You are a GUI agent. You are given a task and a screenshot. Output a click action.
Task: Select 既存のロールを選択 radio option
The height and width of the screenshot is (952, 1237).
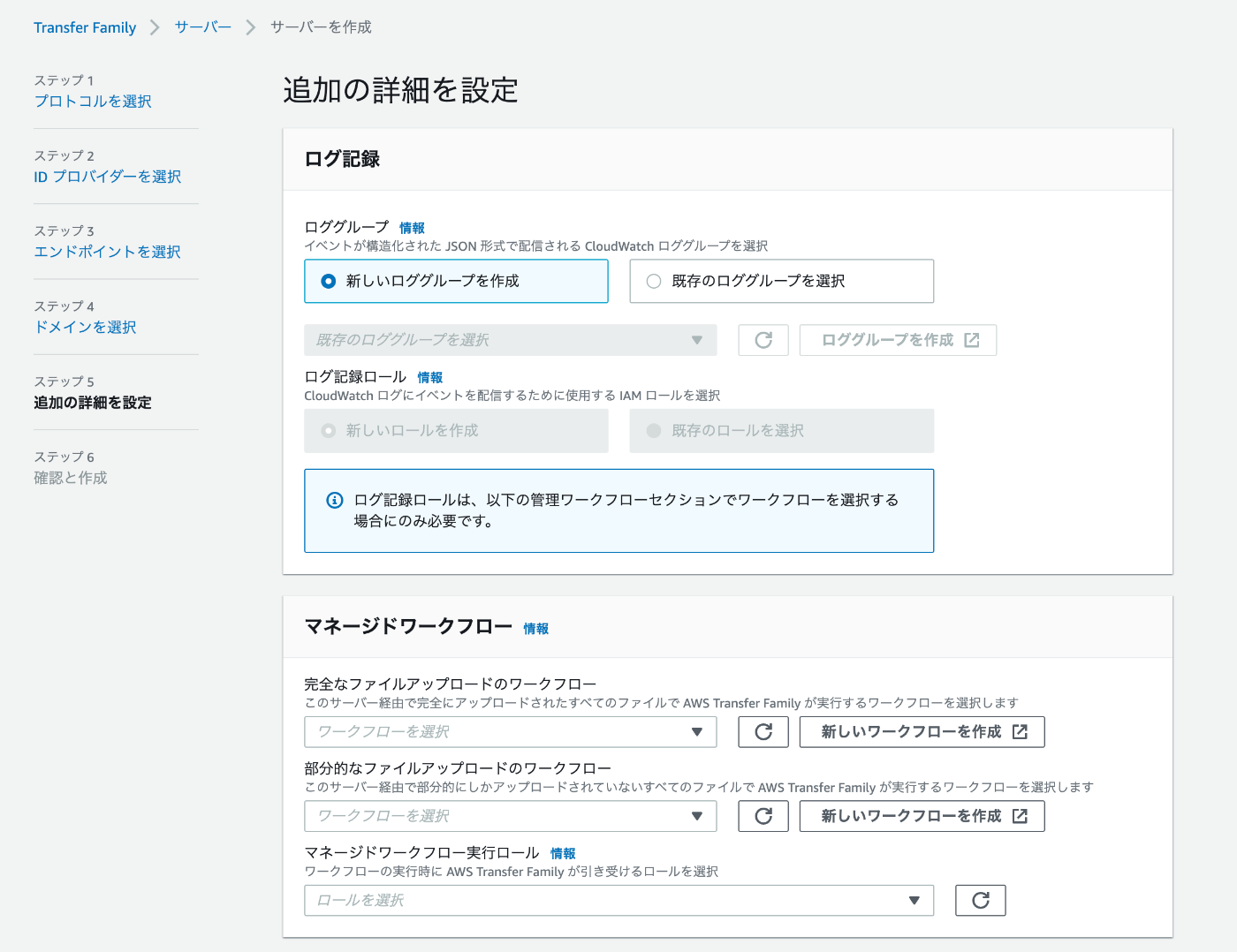pos(781,431)
